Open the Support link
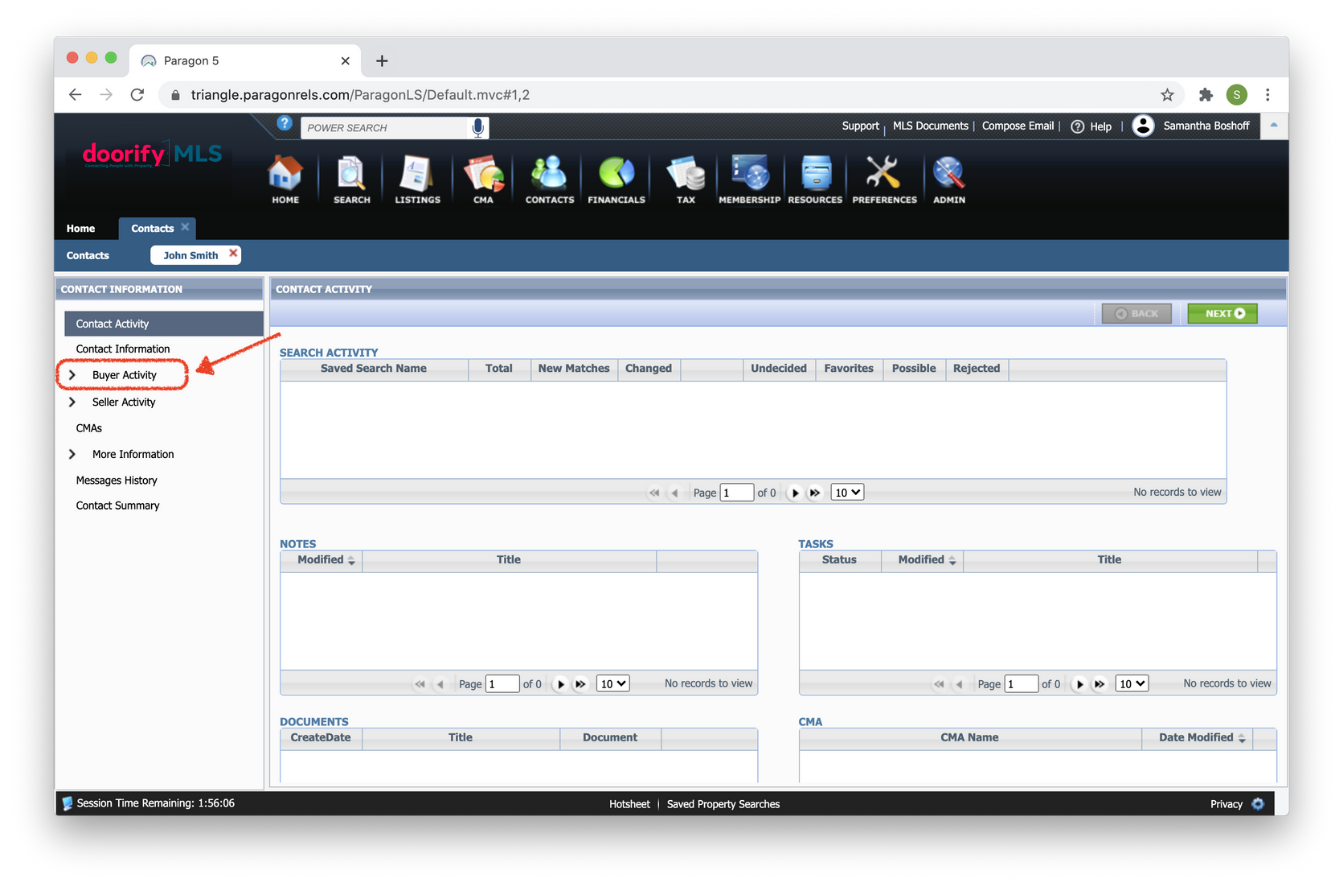This screenshot has width=1344, height=887. [x=860, y=126]
